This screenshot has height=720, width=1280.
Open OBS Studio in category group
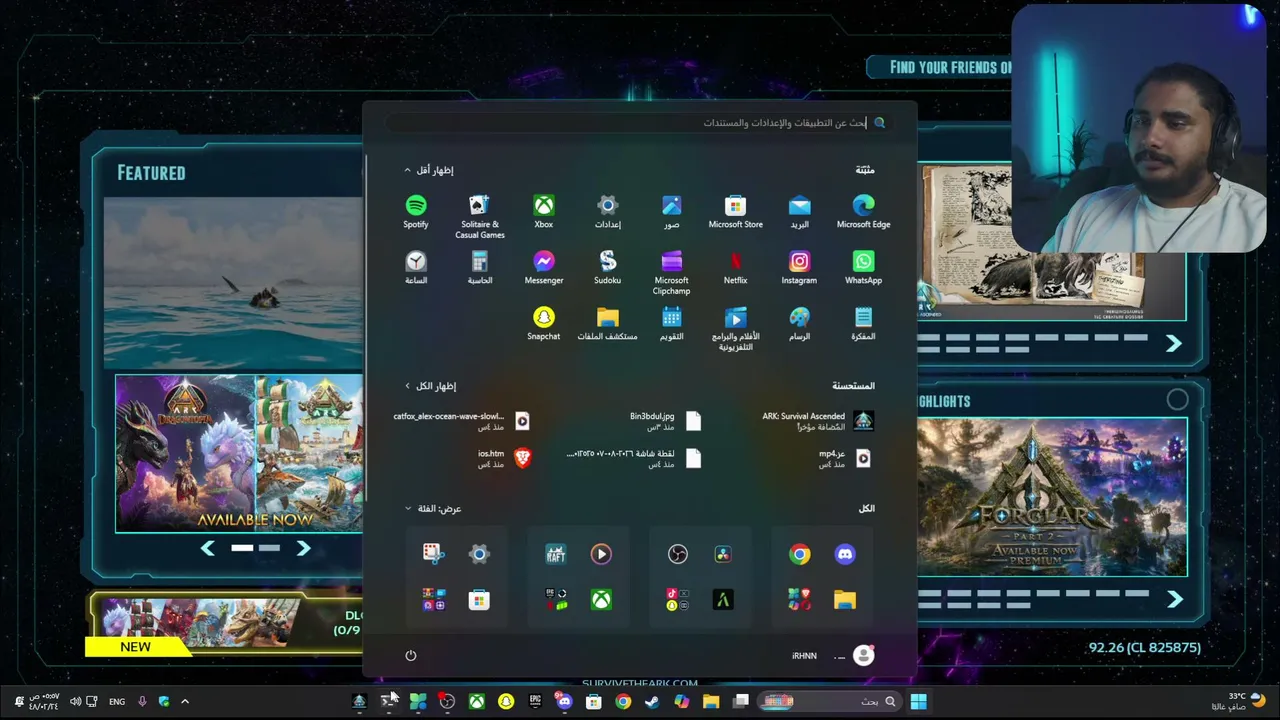[x=677, y=554]
